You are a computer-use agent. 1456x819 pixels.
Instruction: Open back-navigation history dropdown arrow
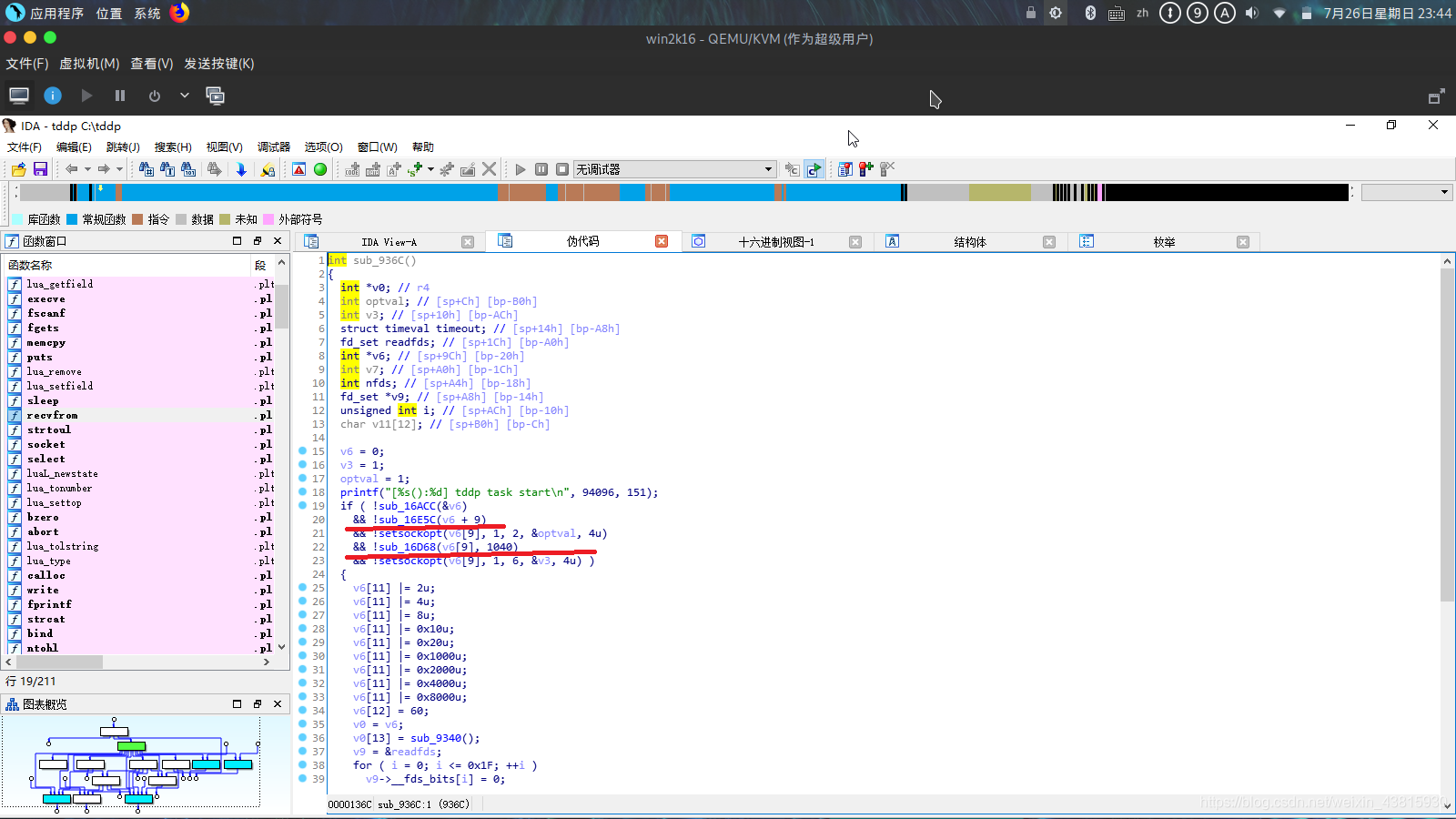87,169
